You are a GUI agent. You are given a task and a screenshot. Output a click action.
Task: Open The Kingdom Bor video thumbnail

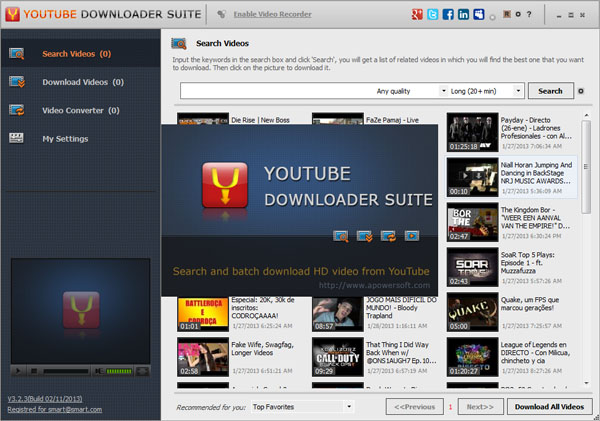click(x=473, y=222)
